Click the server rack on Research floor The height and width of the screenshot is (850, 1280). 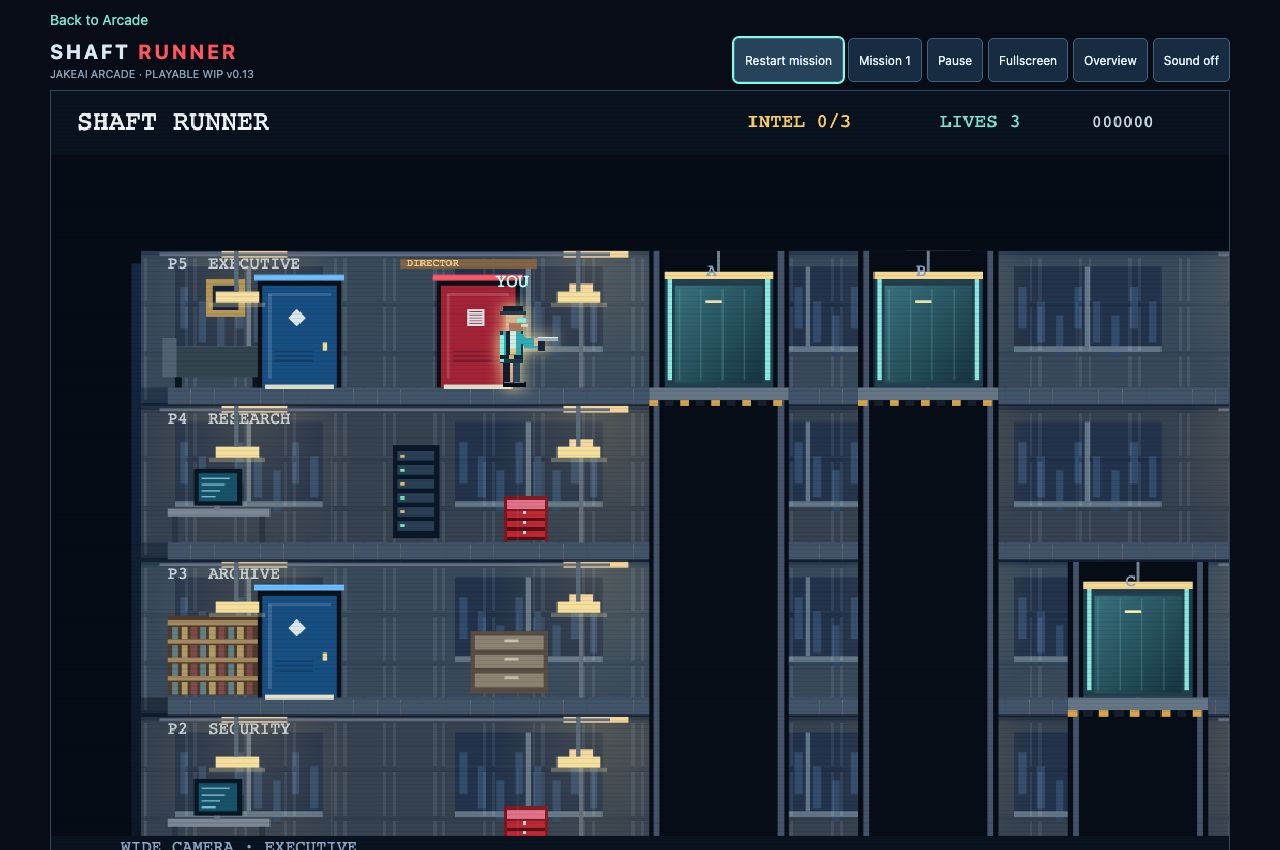(x=416, y=491)
